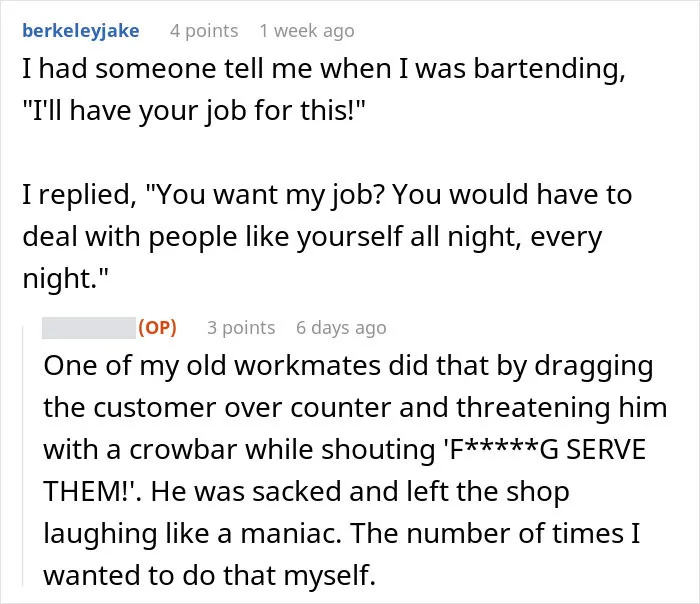The width and height of the screenshot is (700, 604).
Task: Click the paragraph starting "I replied"
Action: [327, 236]
